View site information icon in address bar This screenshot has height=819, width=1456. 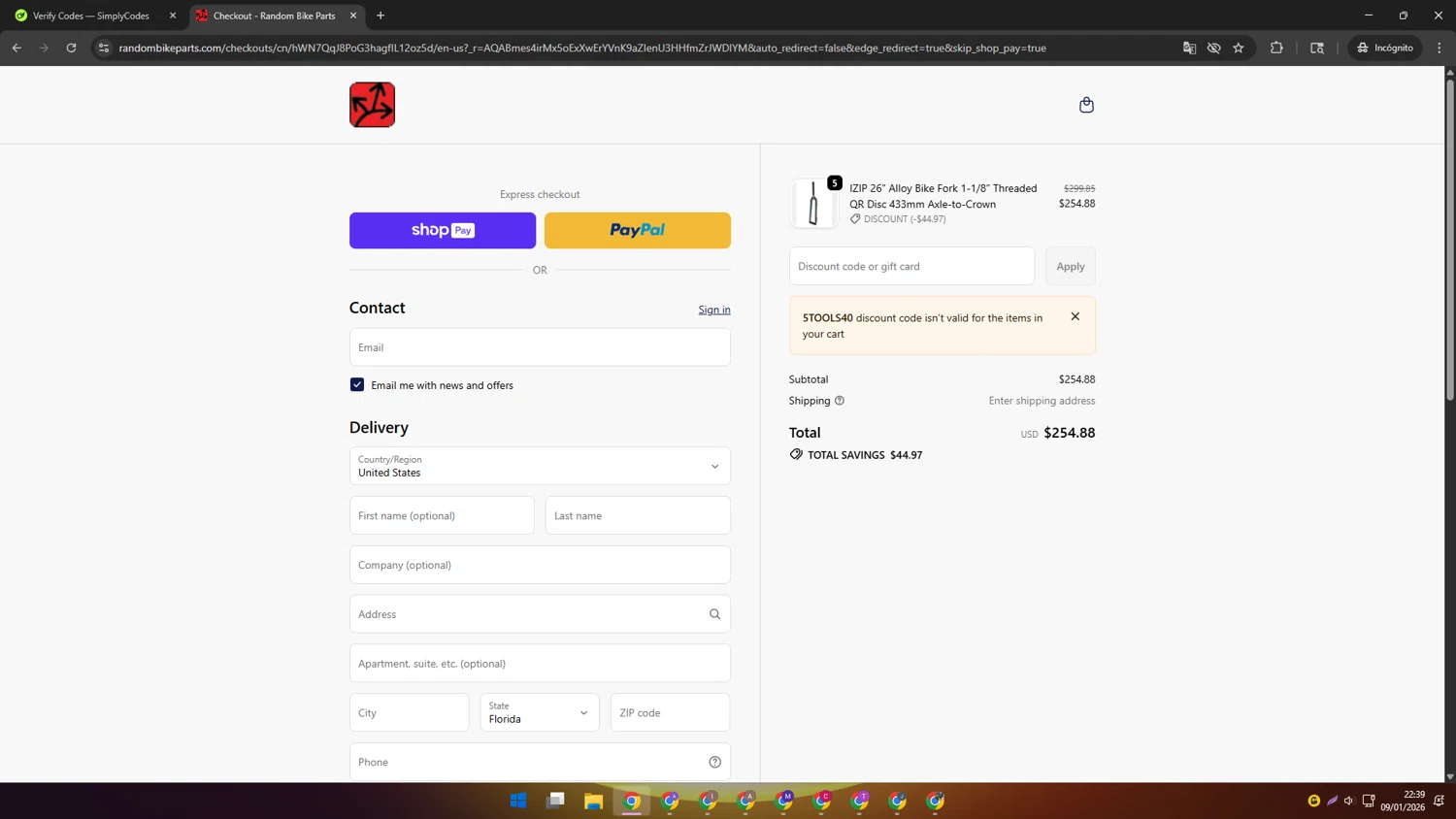point(104,48)
